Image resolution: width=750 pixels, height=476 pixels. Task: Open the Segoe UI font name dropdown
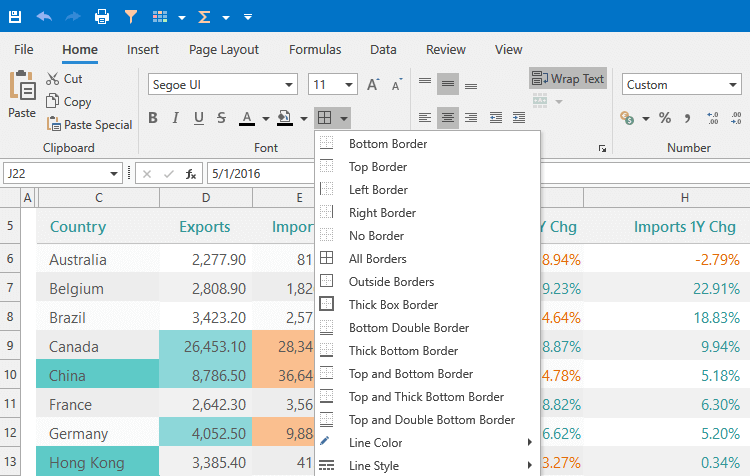point(223,85)
